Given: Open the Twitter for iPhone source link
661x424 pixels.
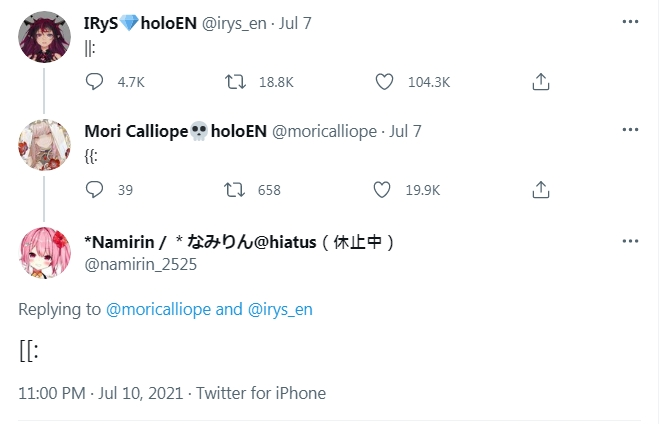Looking at the screenshot, I should coord(261,393).
